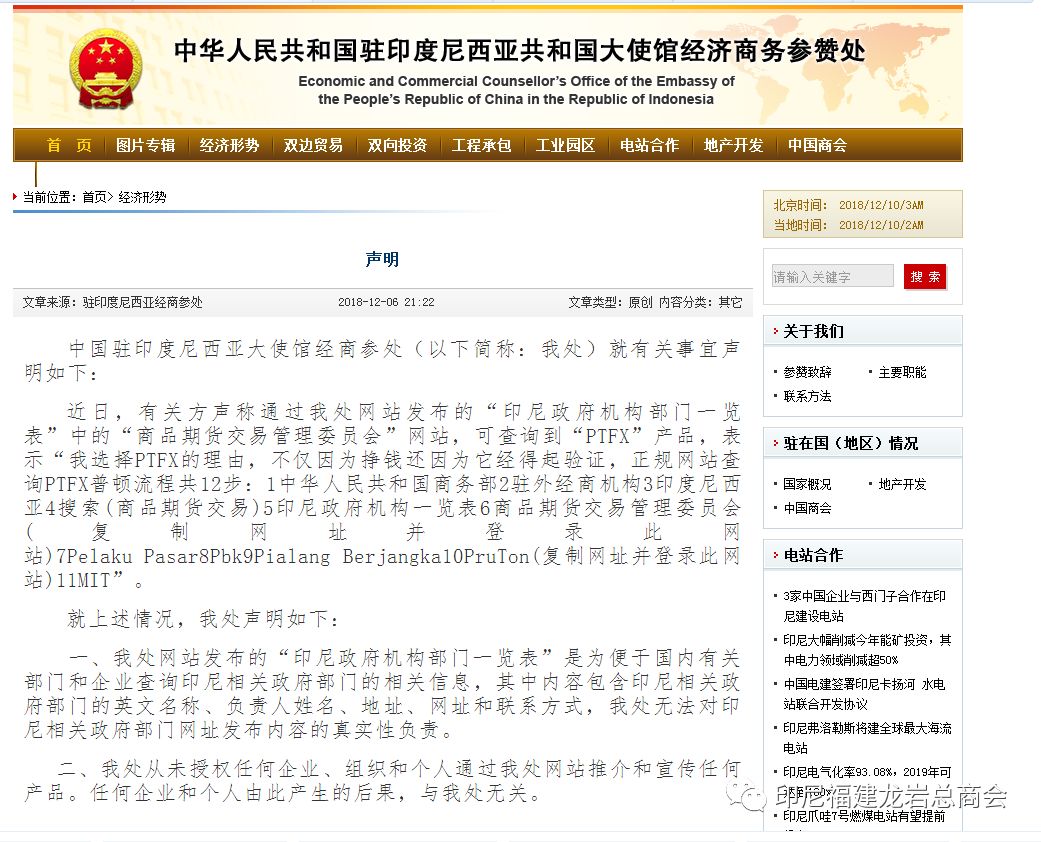This screenshot has width=1041, height=842.
Task: Click the 首页 breadcrumb link
Action: pyautogui.click(x=94, y=197)
